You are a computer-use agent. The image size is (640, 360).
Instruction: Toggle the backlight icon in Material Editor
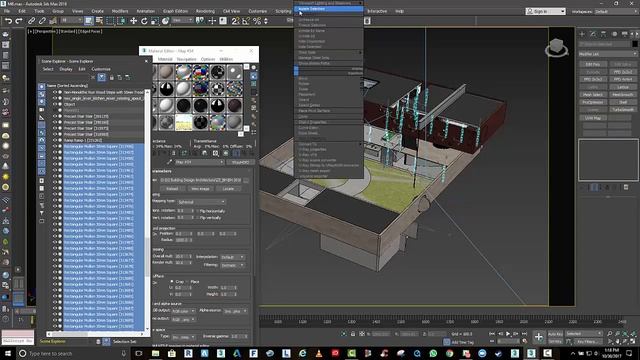pyautogui.click(x=253, y=76)
